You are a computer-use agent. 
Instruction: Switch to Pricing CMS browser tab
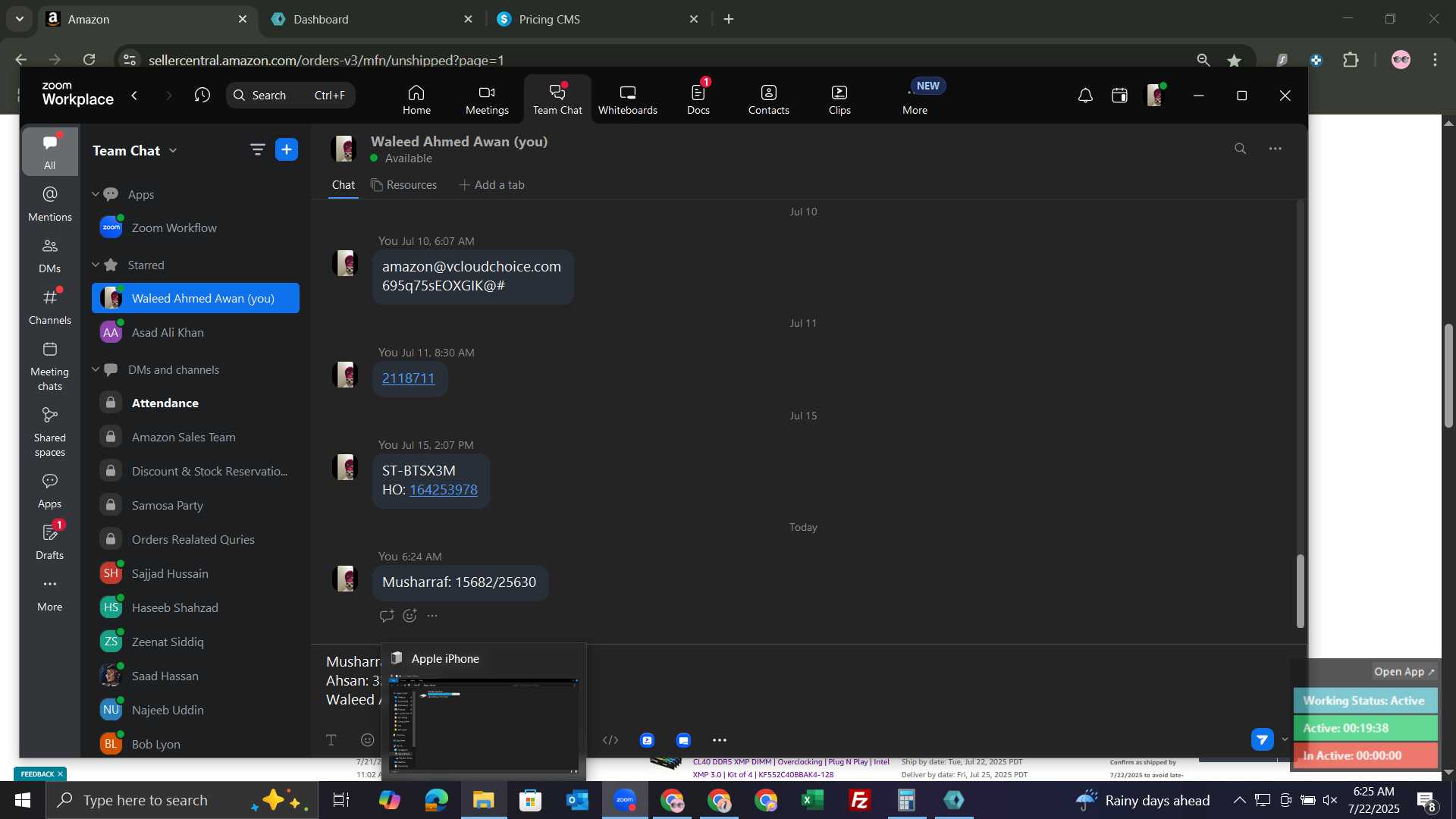tap(599, 19)
